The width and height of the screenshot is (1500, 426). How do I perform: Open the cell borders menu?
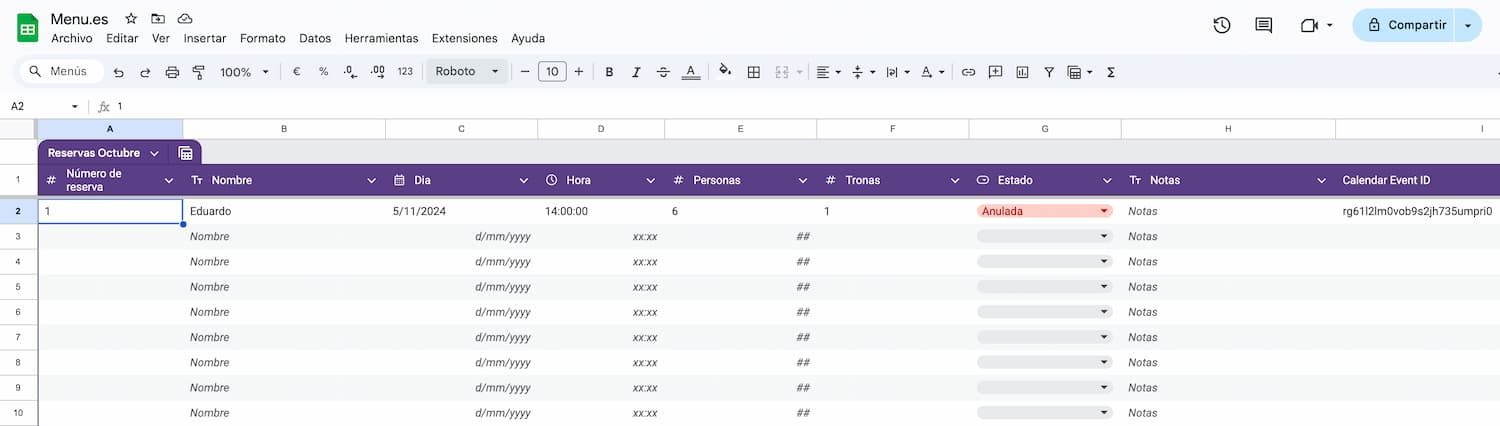click(x=754, y=72)
